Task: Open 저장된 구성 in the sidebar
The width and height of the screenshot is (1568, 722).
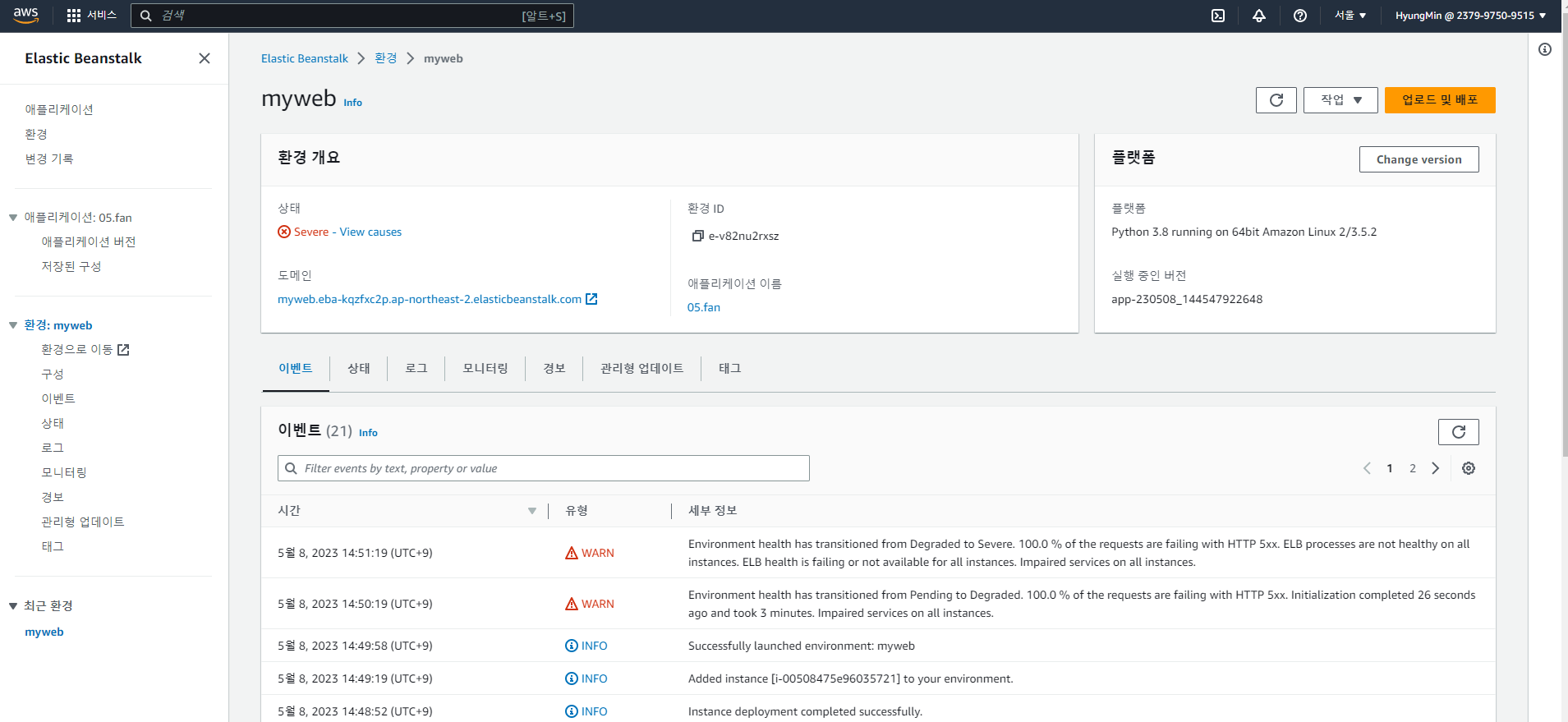Action: click(71, 266)
